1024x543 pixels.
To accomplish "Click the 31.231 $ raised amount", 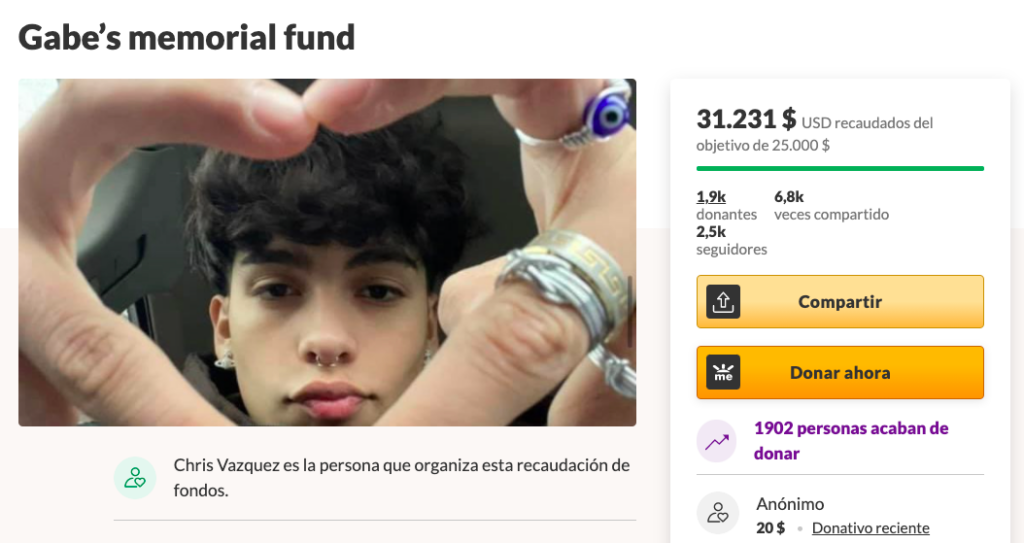I will tap(746, 120).
